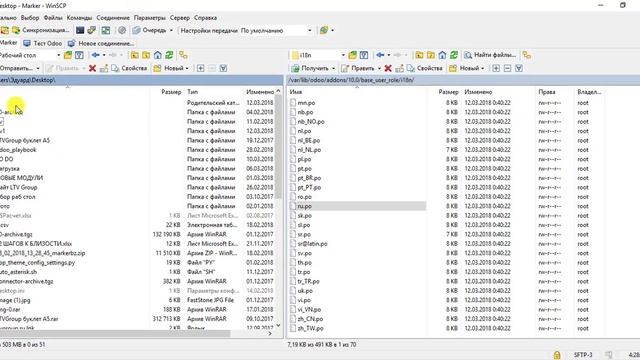
Task: Sort remote files by Размер column
Action: pos(448,92)
